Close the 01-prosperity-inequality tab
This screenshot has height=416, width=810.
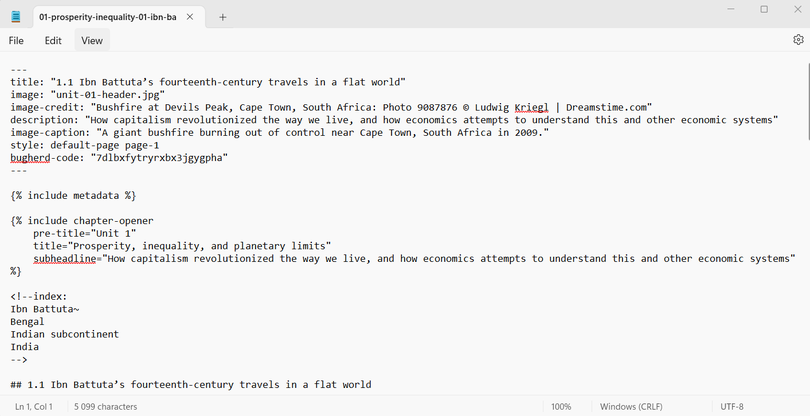(190, 17)
